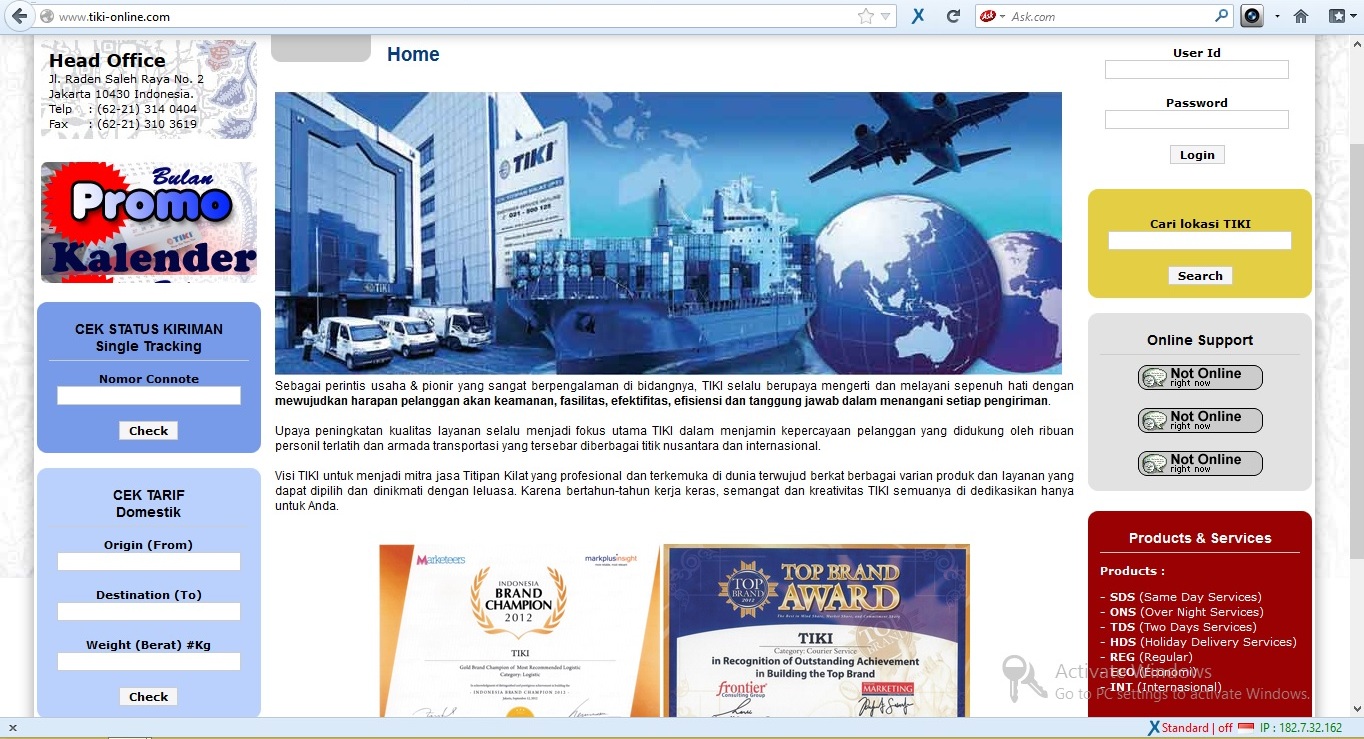Click the blue X icon beside the address bar
Image resolution: width=1364 pixels, height=739 pixels.
tap(918, 16)
